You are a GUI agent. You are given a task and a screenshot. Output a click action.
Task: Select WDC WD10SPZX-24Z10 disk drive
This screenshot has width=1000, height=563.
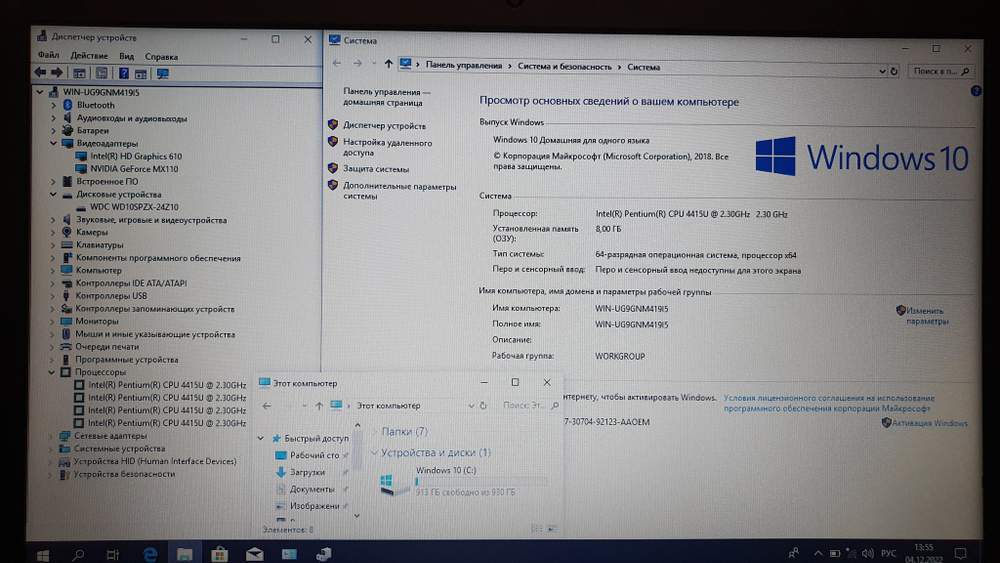point(134,207)
